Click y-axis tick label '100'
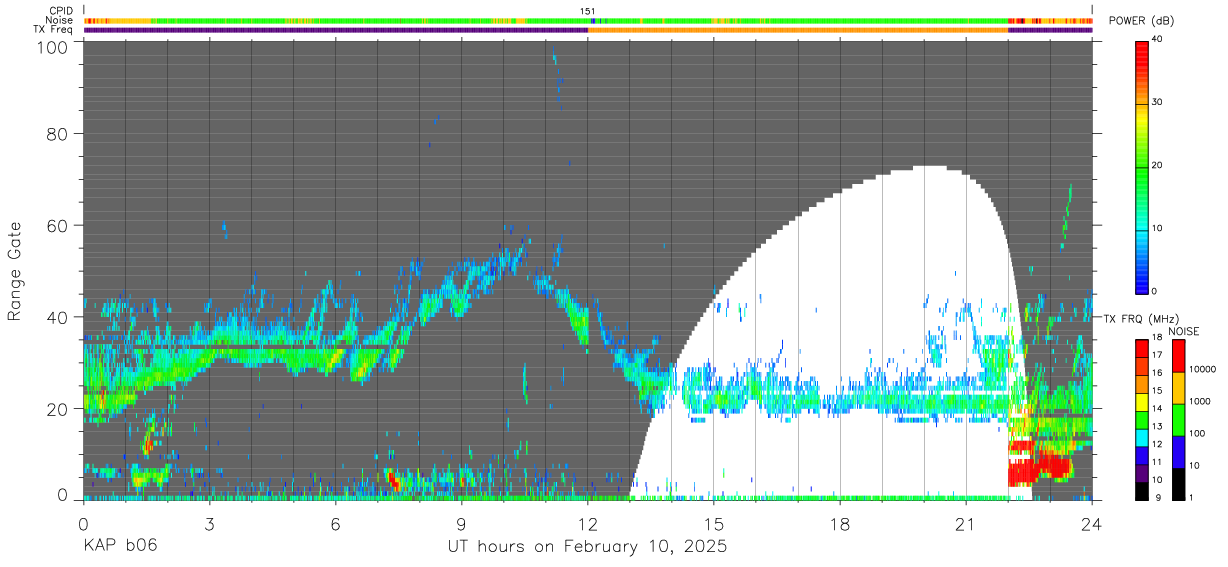 pyautogui.click(x=52, y=46)
